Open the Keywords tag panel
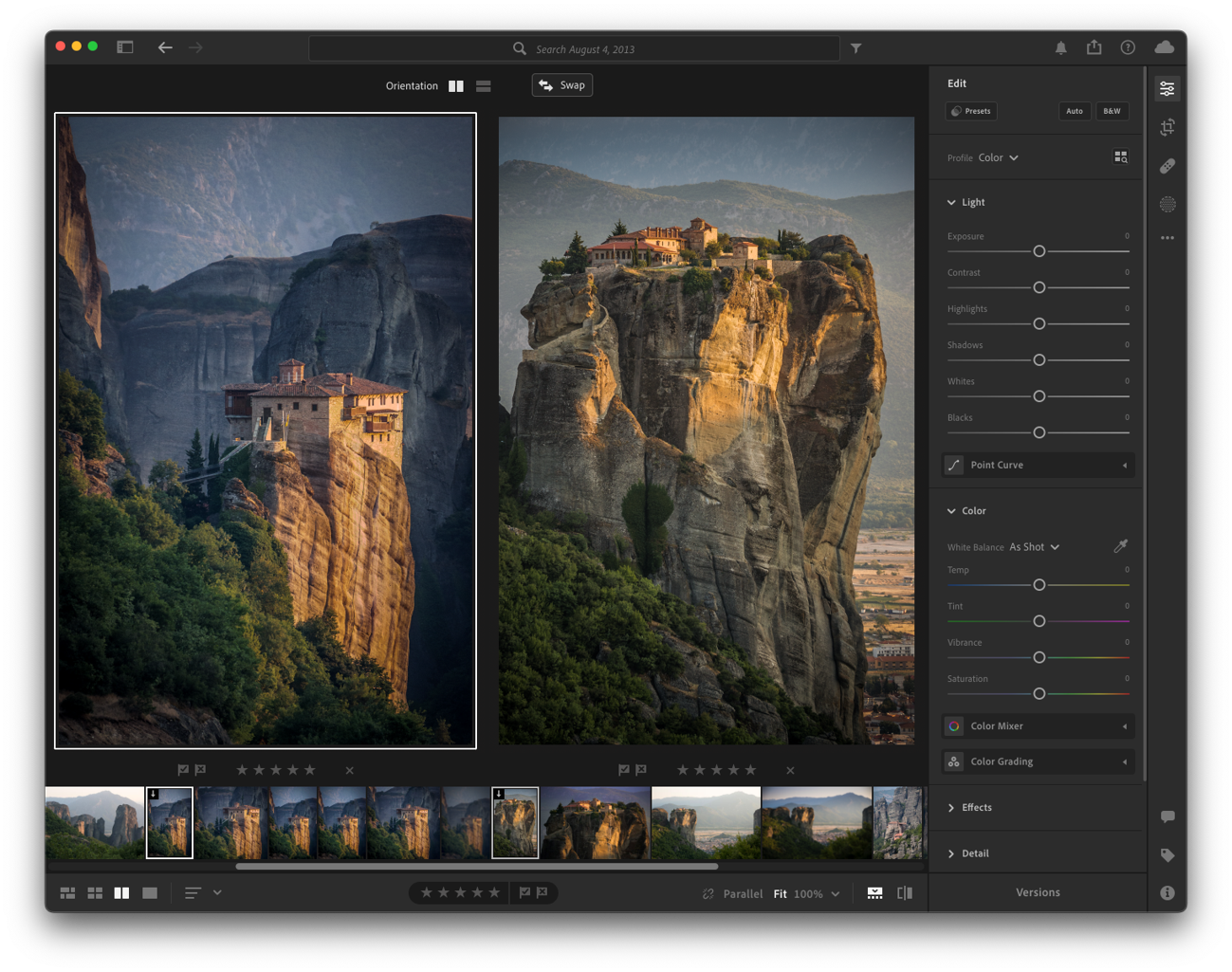Image resolution: width=1232 pixels, height=972 pixels. [1168, 855]
